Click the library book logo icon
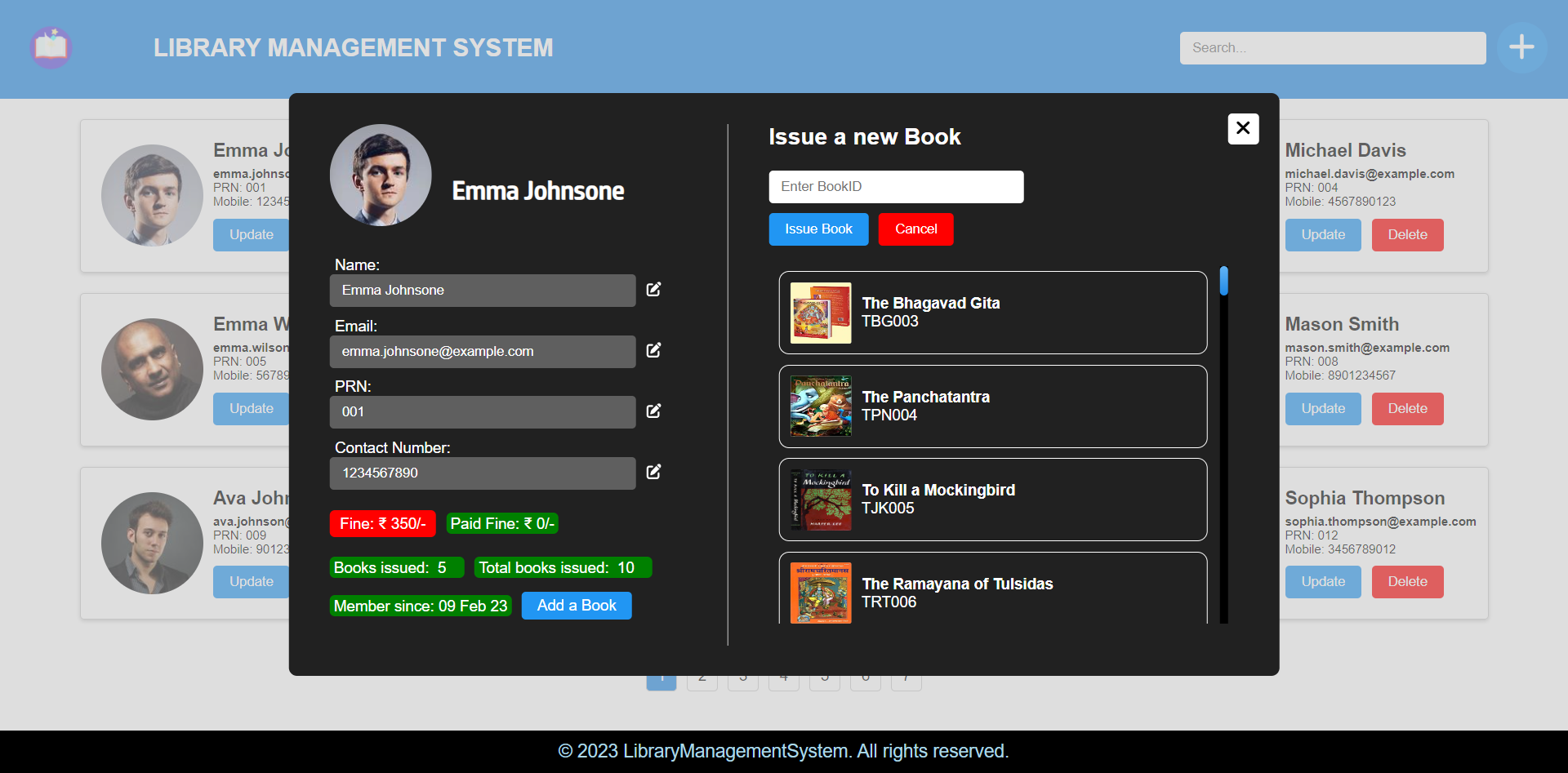This screenshot has width=1568, height=773. click(51, 47)
